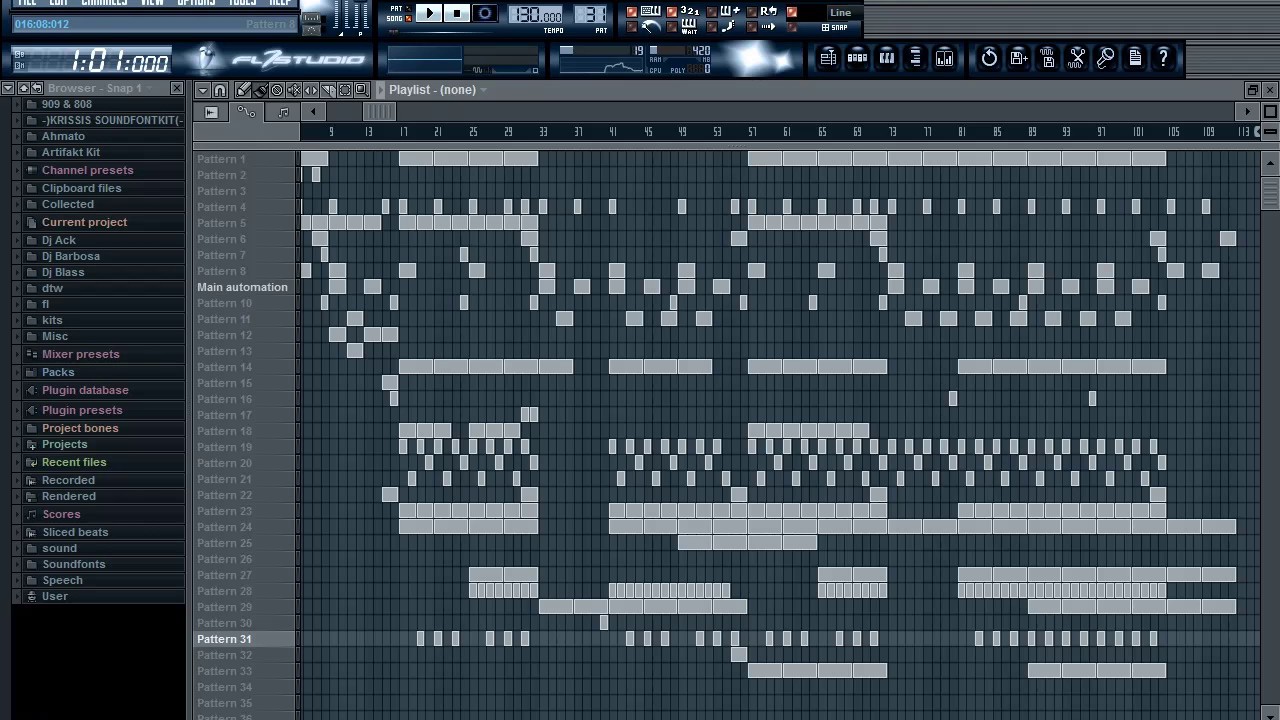Select the Pencil draw tool in playlist
The width and height of the screenshot is (1280, 720).
[243, 90]
